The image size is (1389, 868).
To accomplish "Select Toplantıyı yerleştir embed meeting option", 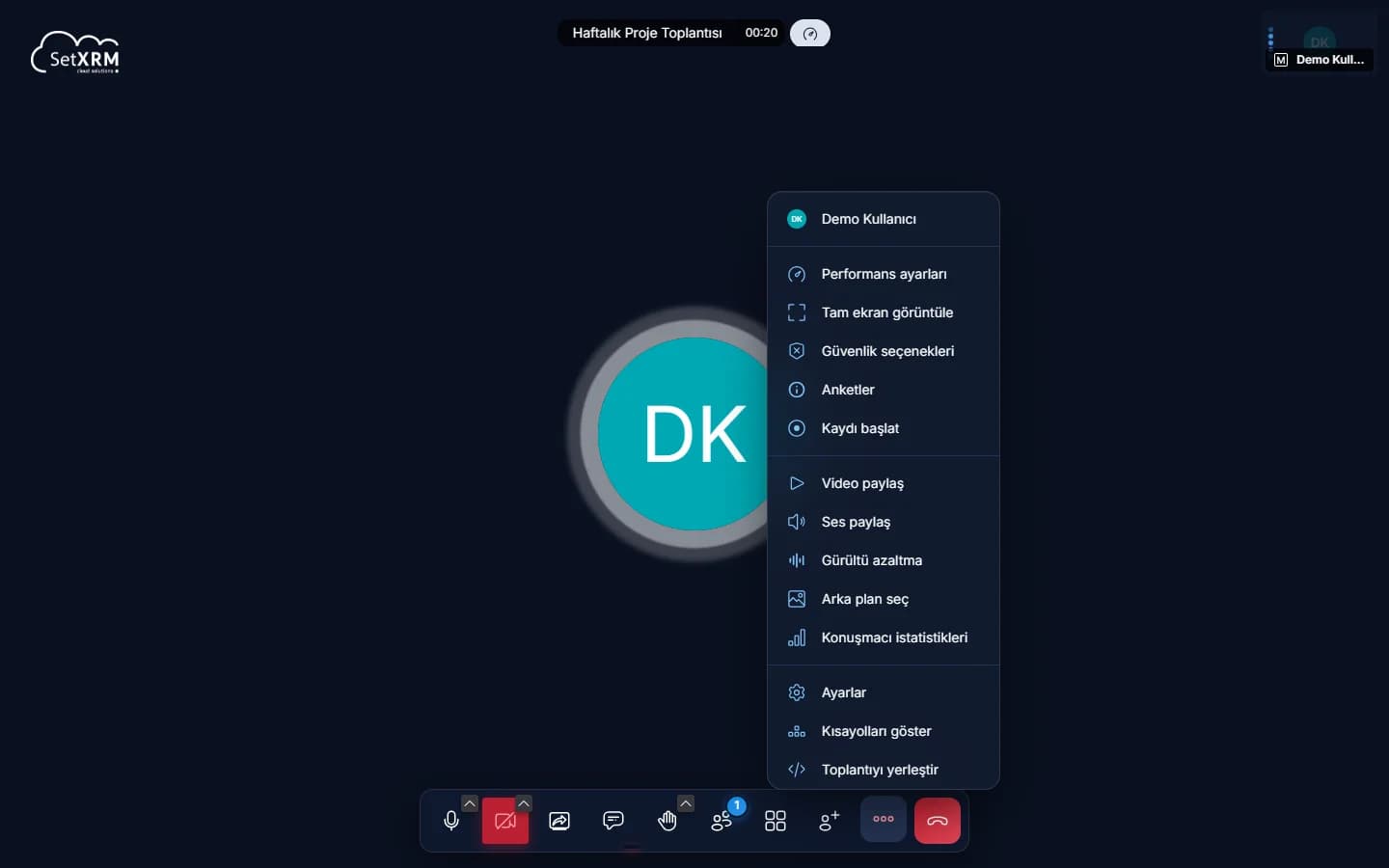I will (x=884, y=770).
